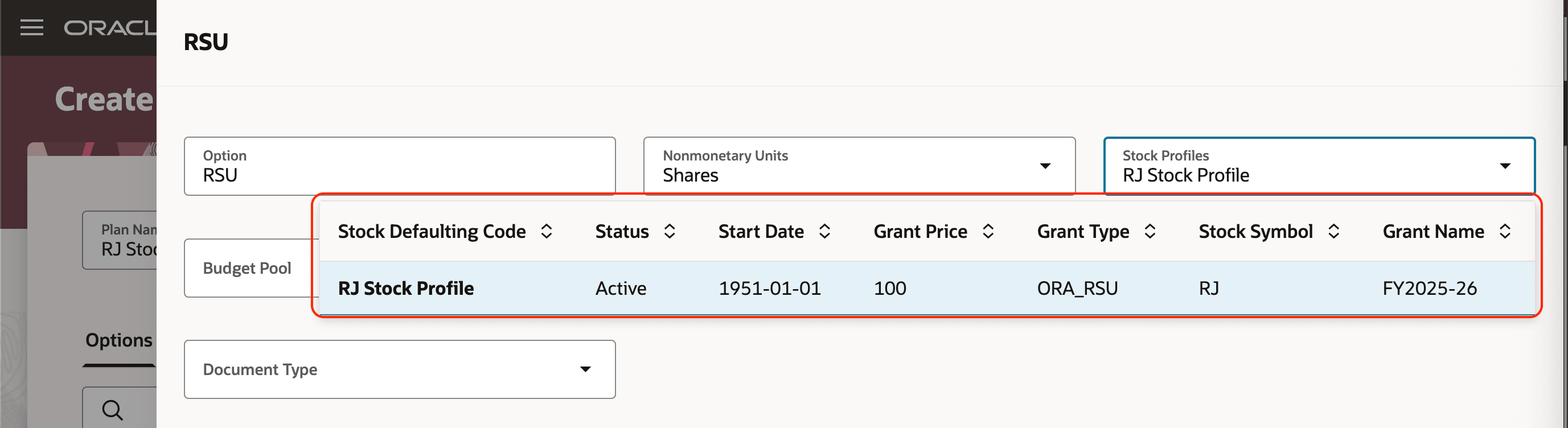Open the Document Type dropdown
This screenshot has width=1568, height=428.
point(585,369)
